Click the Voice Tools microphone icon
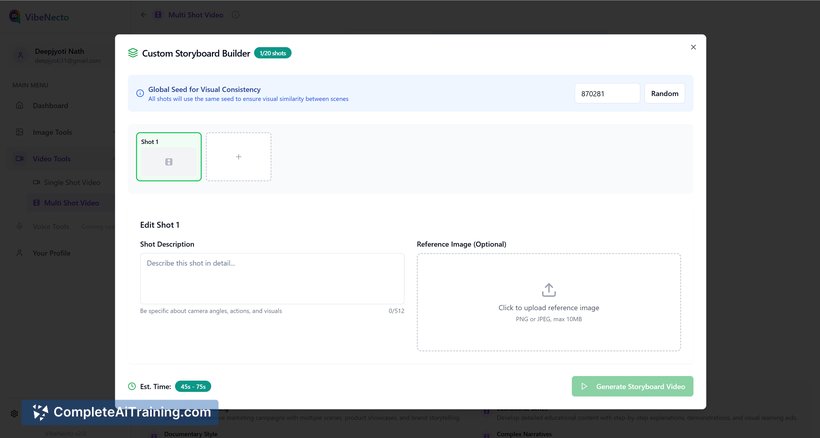The height and width of the screenshot is (438, 820). (x=19, y=226)
